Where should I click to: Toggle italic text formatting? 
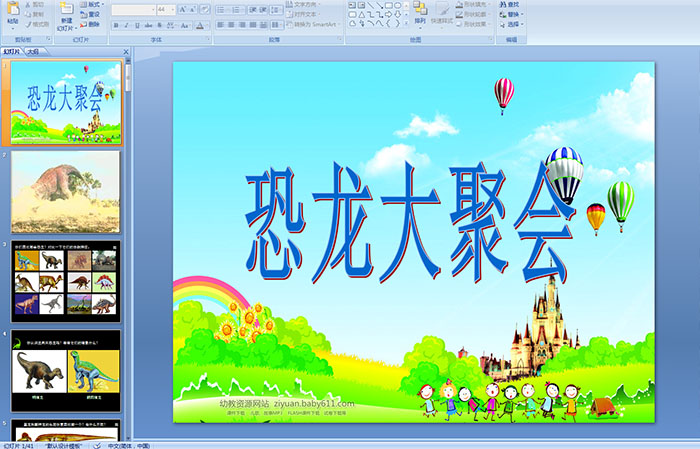click(x=124, y=24)
